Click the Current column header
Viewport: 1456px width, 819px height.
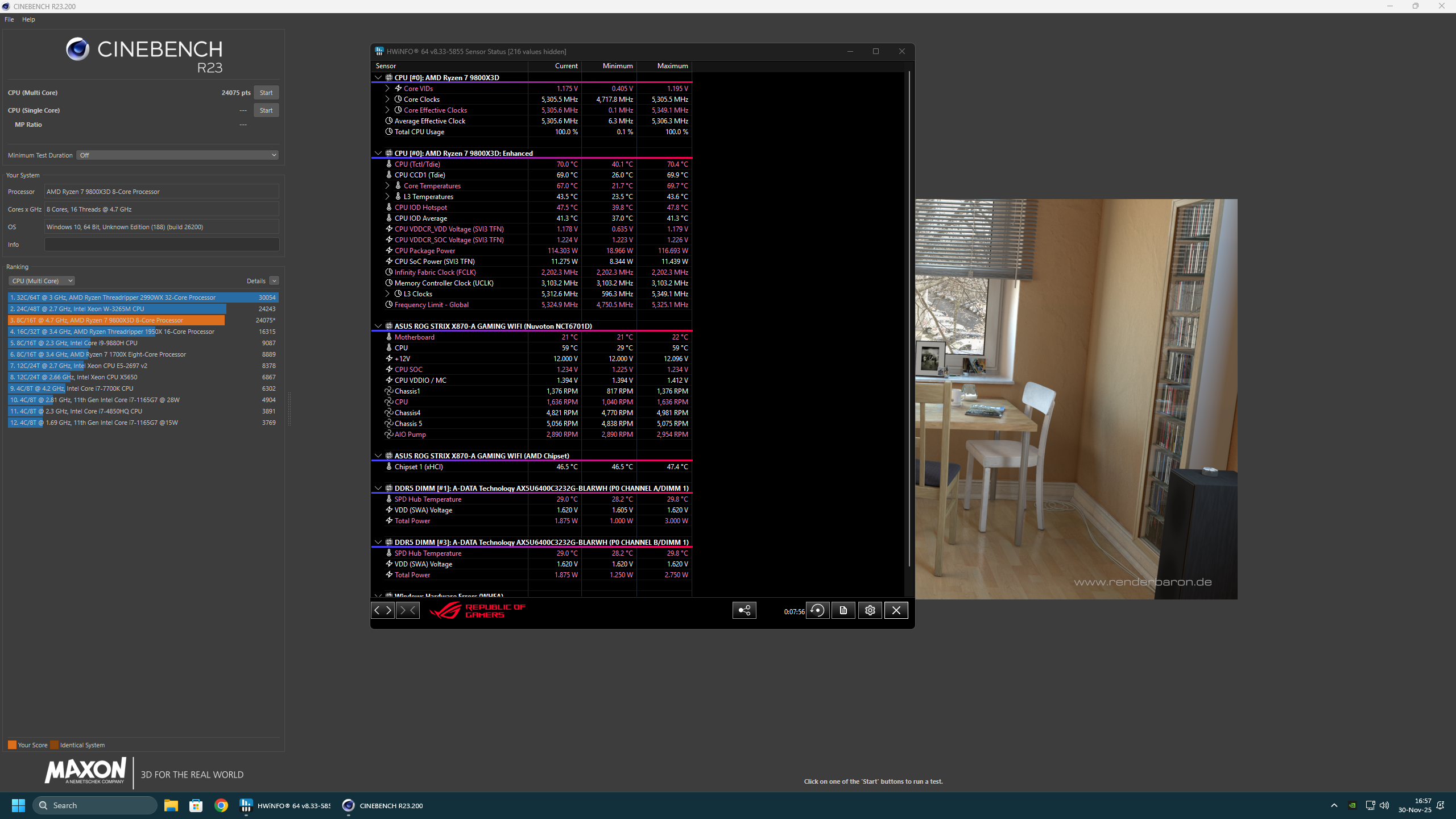coord(555,66)
